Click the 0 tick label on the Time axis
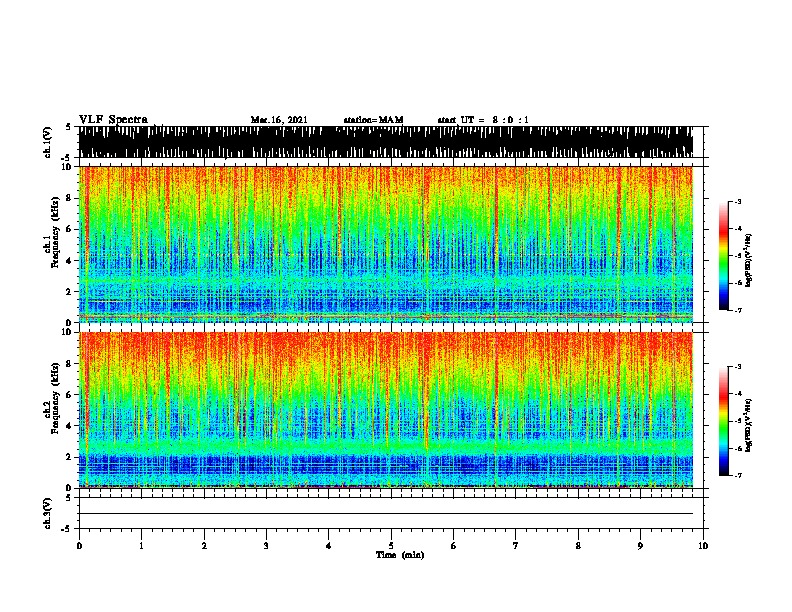Screen dimensions: 792x612 pos(79,546)
